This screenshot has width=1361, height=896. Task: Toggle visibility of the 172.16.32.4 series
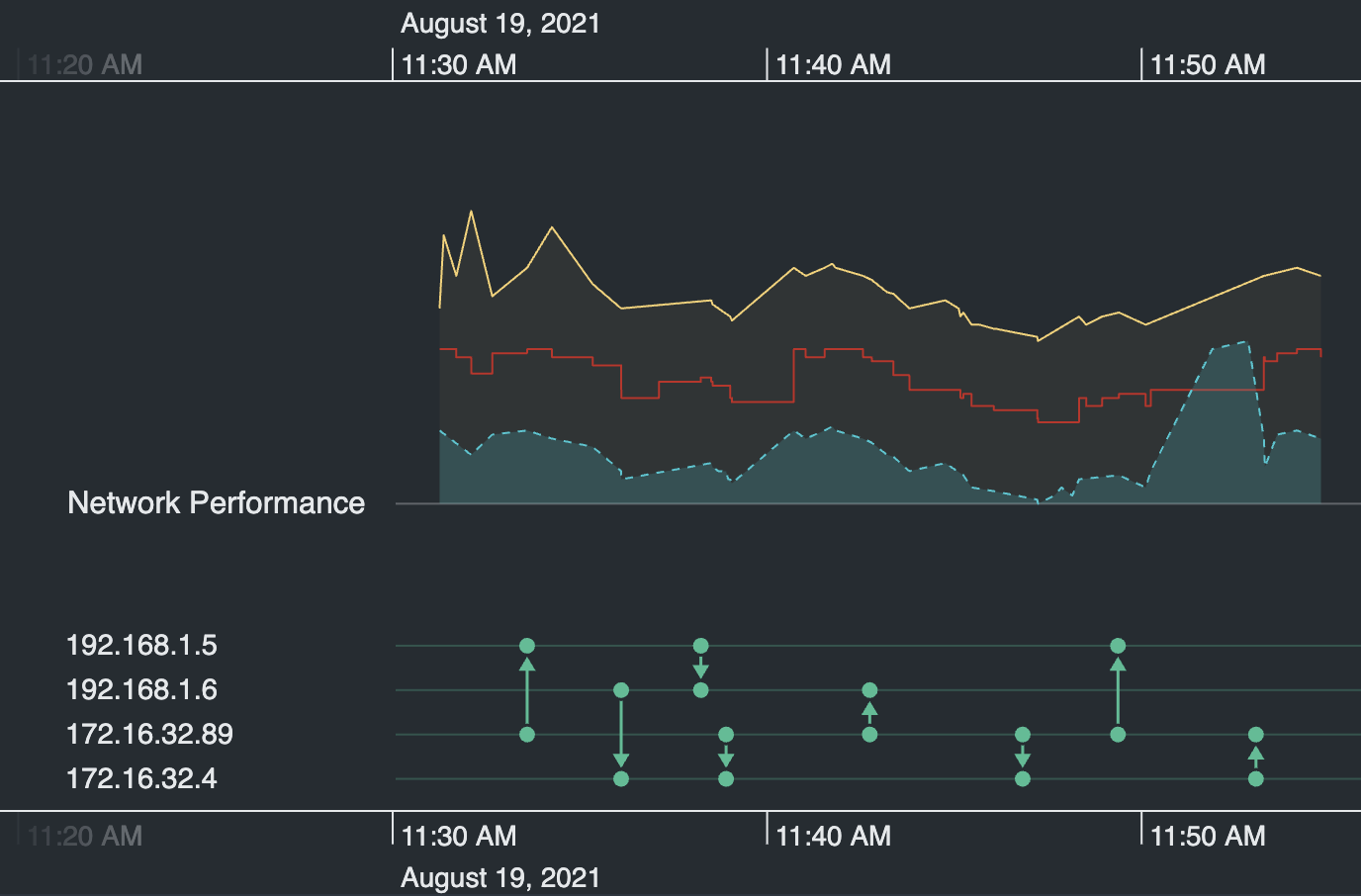tap(140, 778)
